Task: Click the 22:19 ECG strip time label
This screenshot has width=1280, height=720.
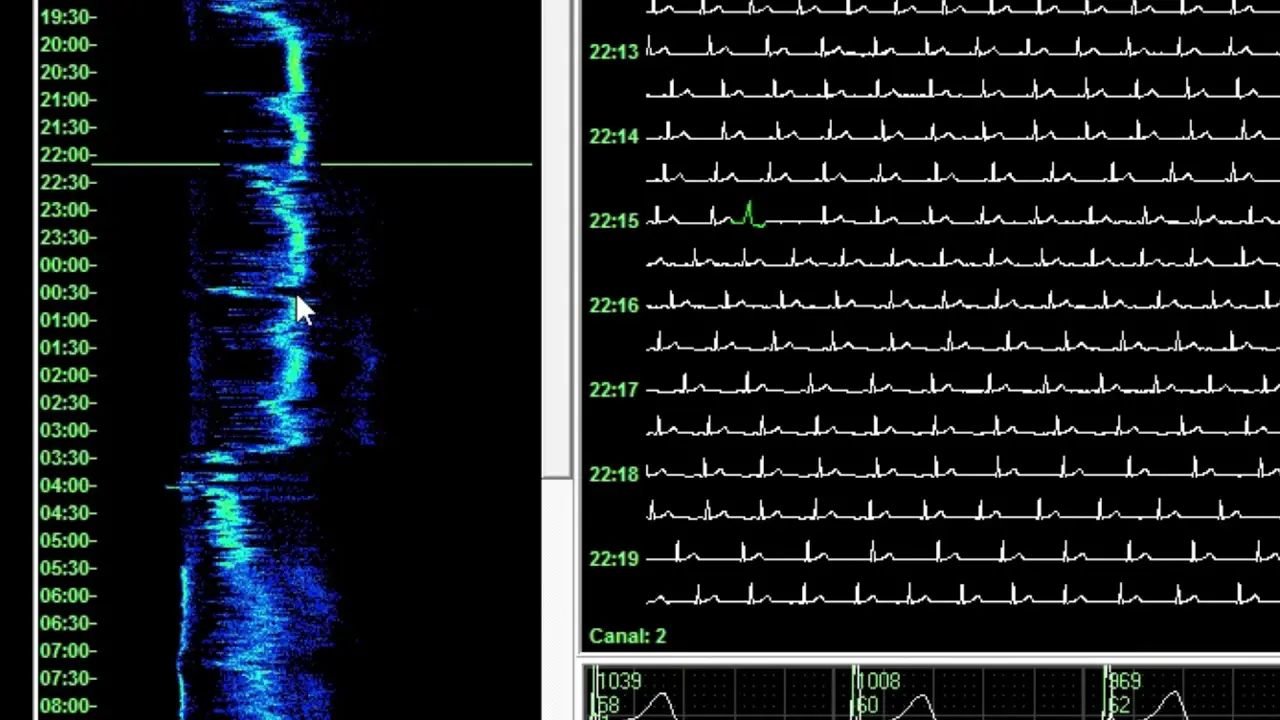Action: (x=613, y=559)
